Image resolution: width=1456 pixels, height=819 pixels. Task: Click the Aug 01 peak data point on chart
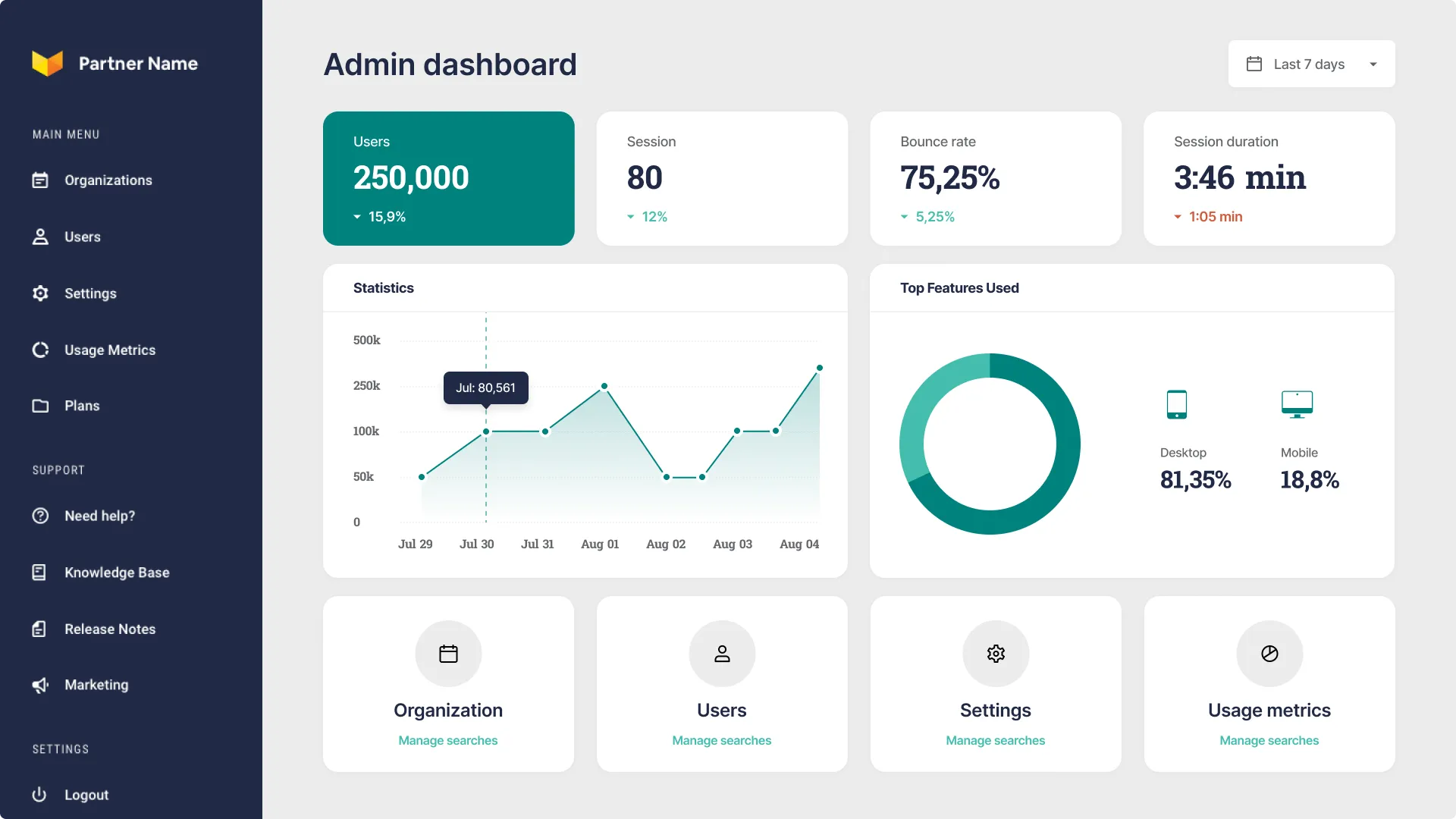604,386
